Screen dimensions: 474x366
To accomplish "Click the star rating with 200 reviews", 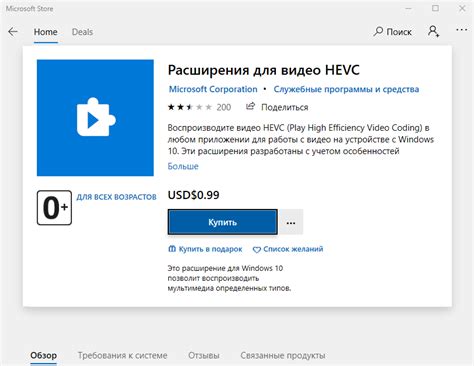I will tap(199, 107).
